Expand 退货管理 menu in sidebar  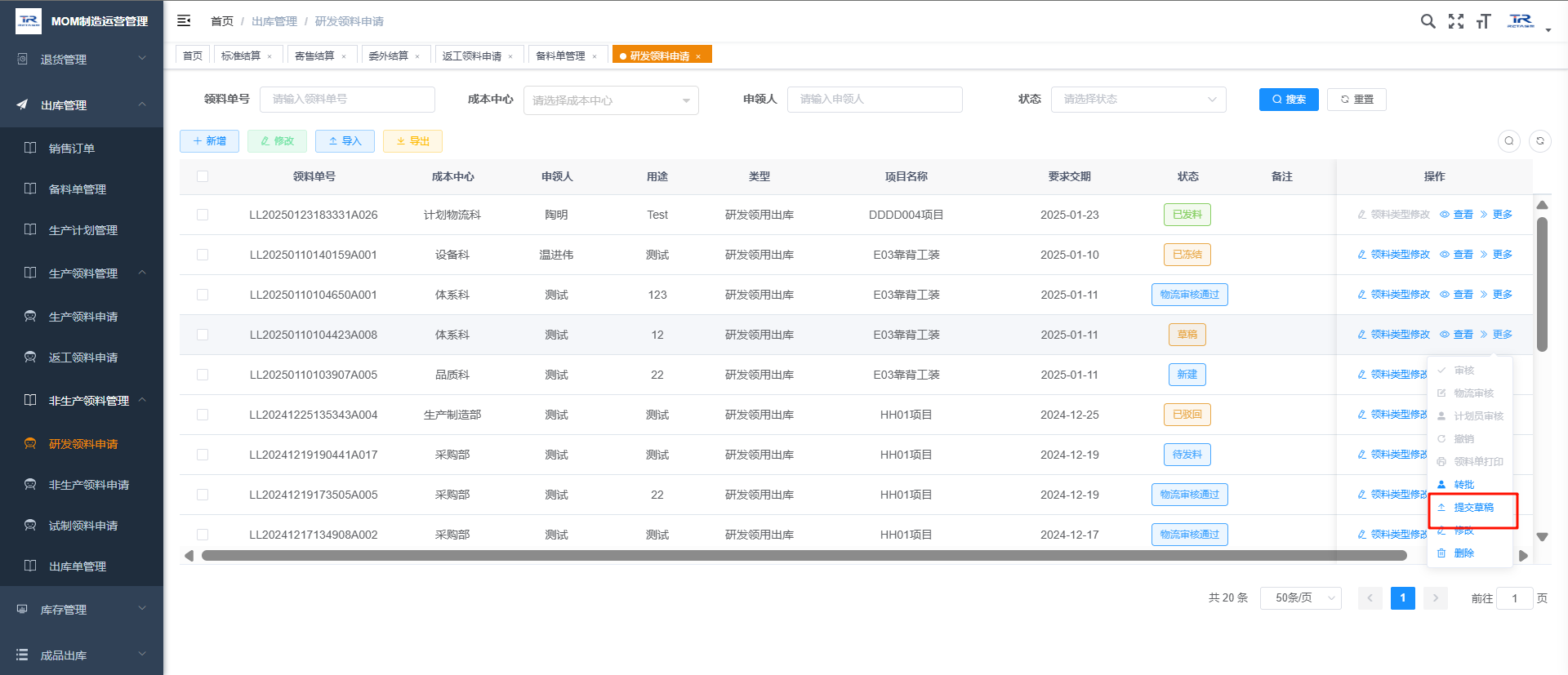click(x=82, y=60)
